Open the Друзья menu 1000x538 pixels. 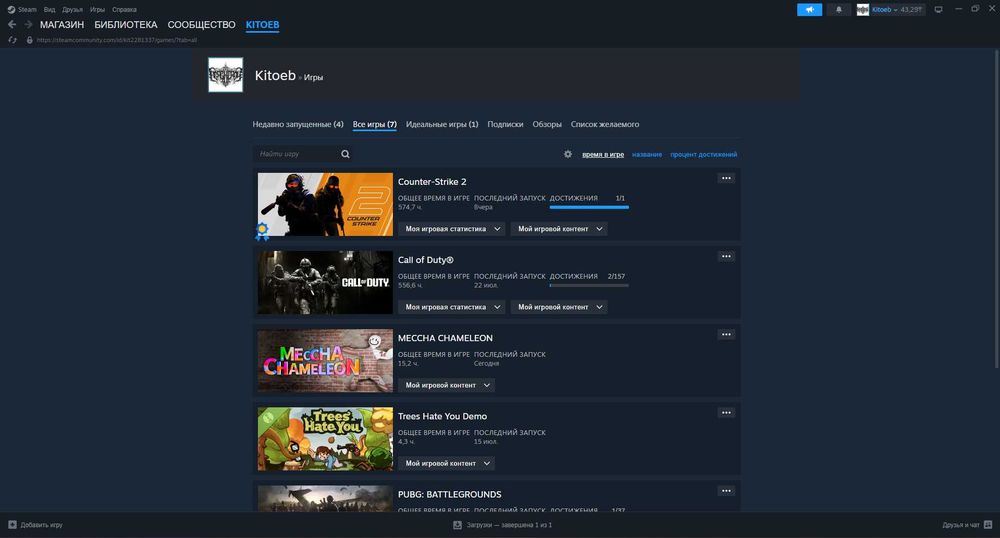(72, 10)
